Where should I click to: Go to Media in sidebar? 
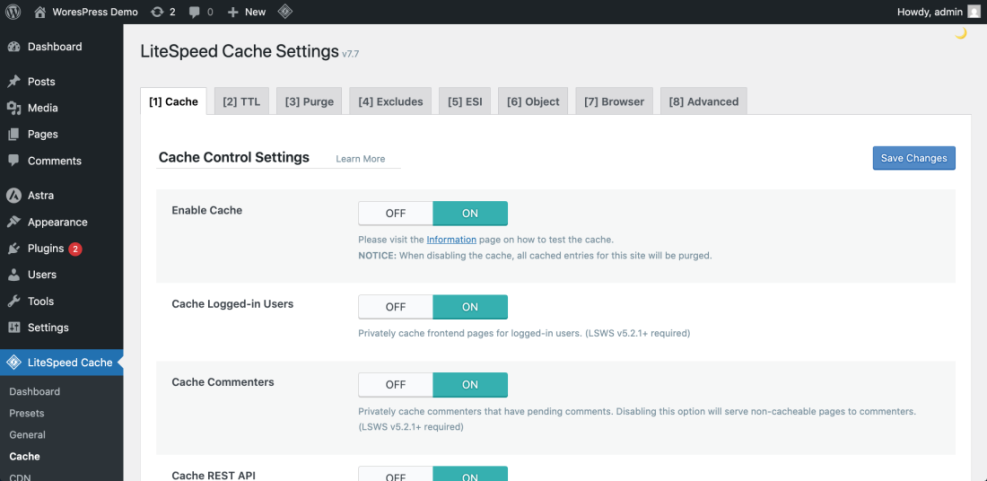(43, 108)
